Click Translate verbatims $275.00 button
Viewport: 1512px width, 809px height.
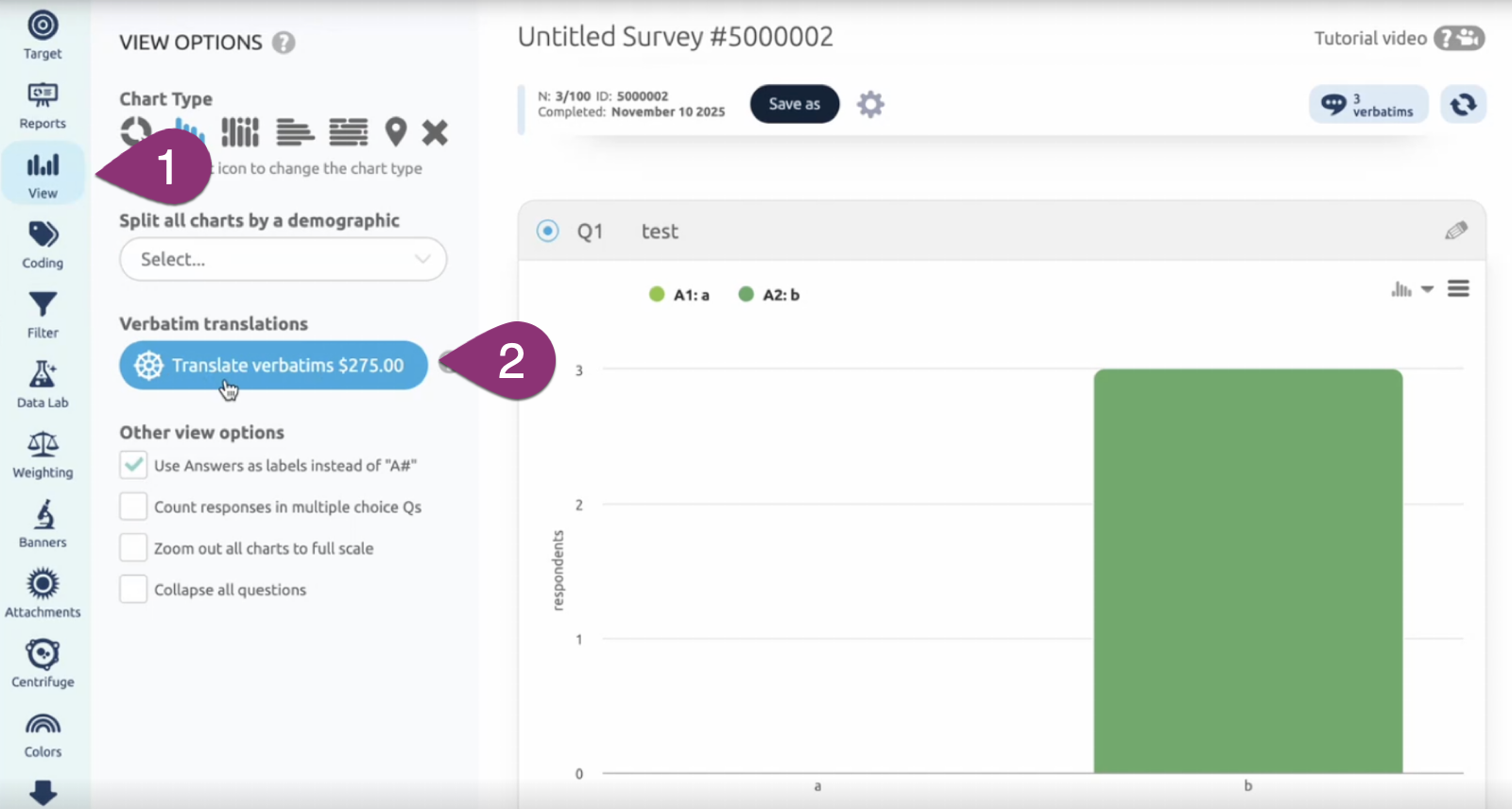[273, 366]
